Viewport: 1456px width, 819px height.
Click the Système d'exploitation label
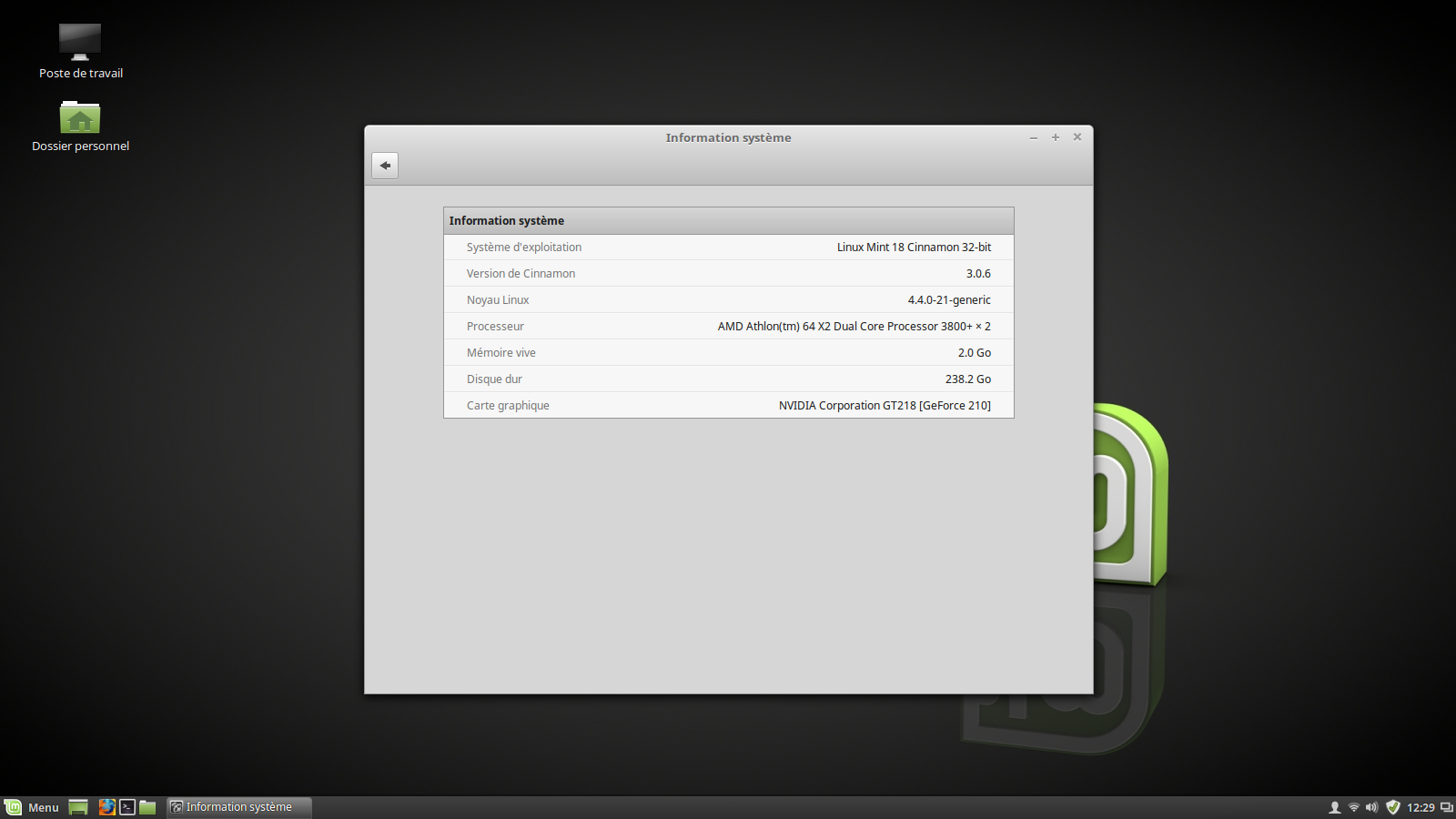(524, 248)
